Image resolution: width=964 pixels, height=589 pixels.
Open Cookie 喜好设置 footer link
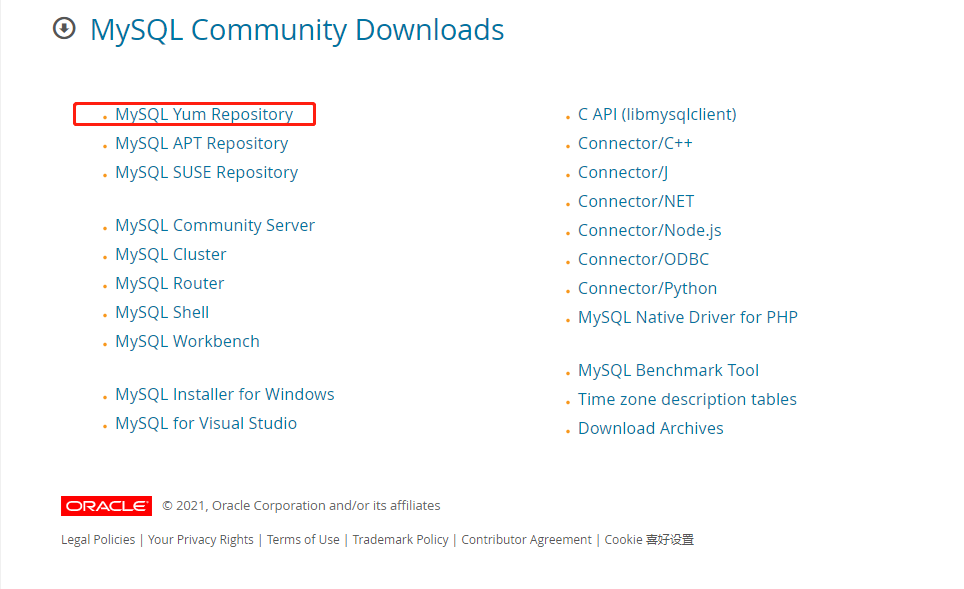[x=649, y=539]
